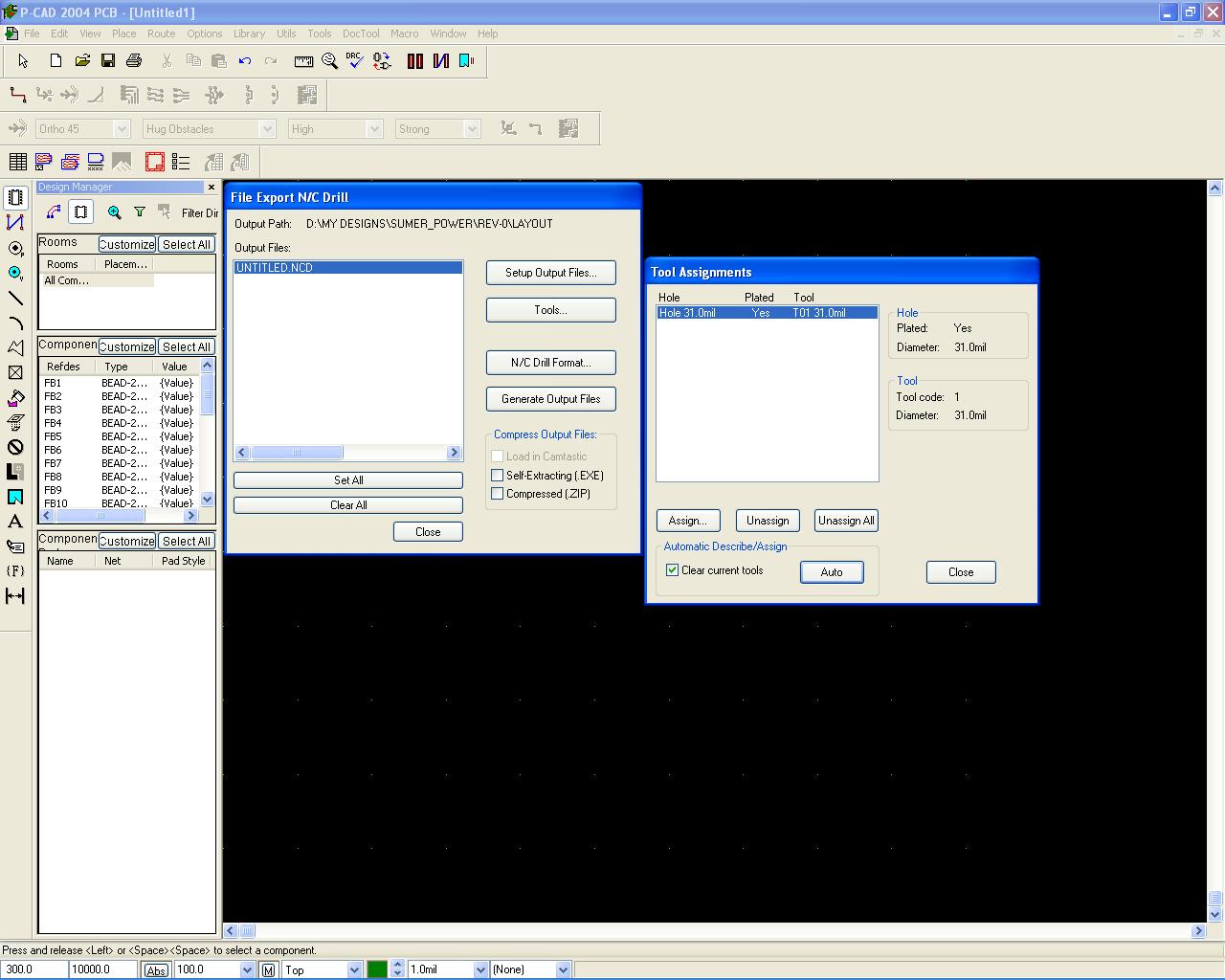Enable Self-Extracting (.EXE) compression
Viewport: 1225px width, 980px height.
pyautogui.click(x=498, y=476)
